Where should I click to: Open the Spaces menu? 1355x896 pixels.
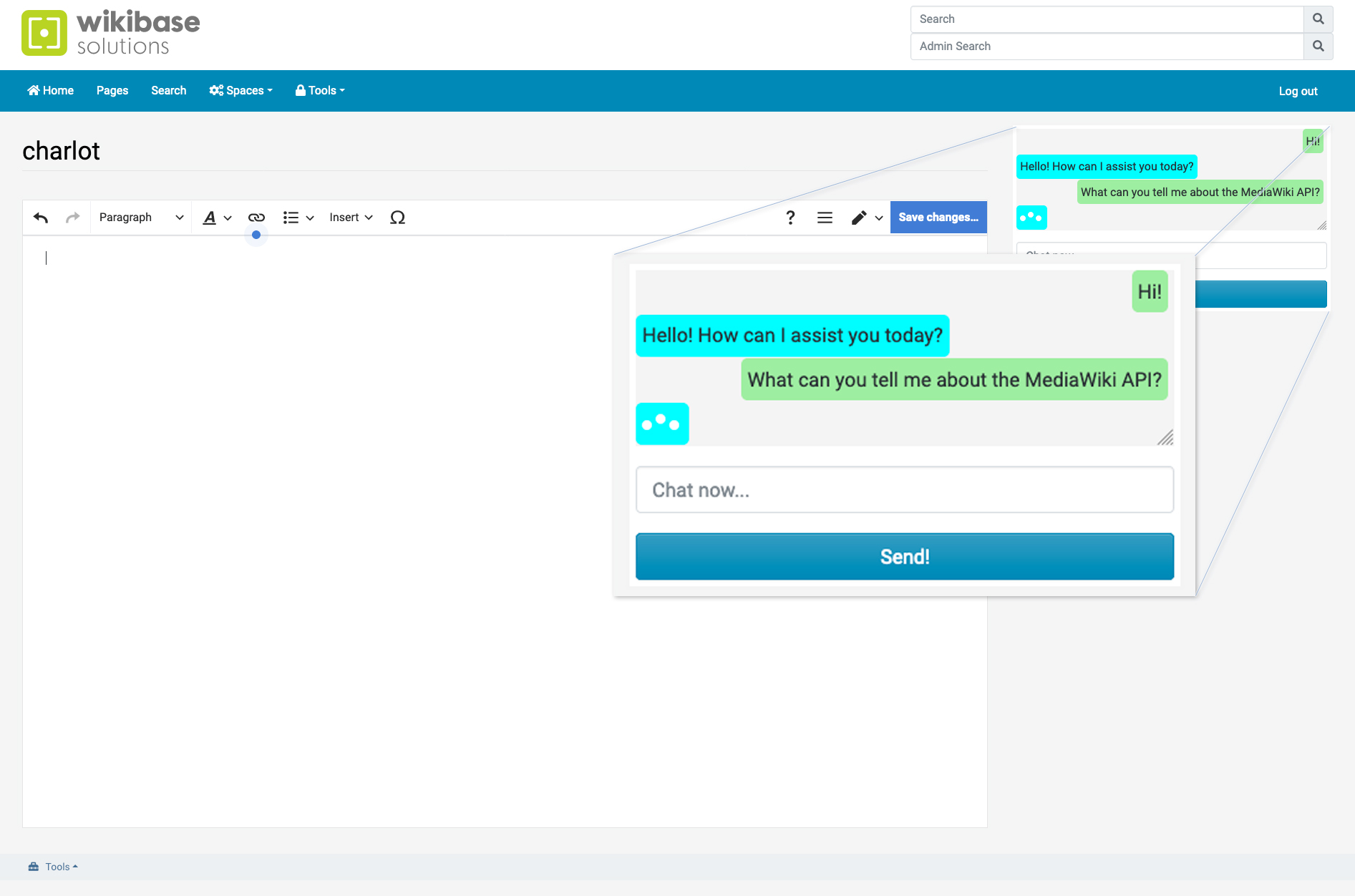tap(241, 90)
